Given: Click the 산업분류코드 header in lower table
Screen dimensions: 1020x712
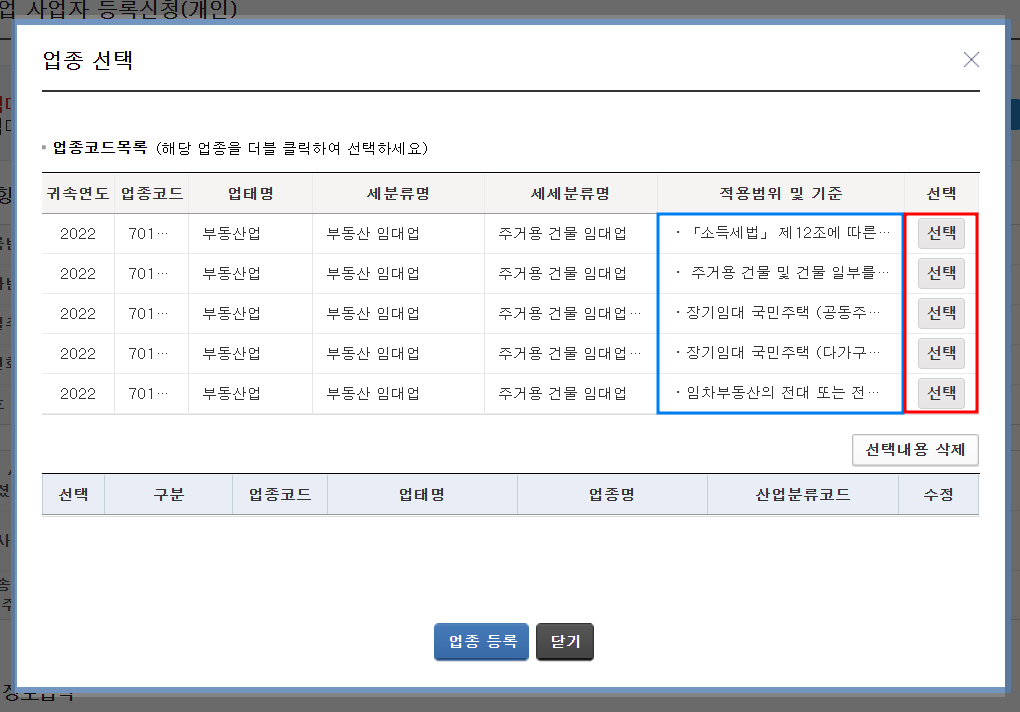Looking at the screenshot, I should coord(802,493).
